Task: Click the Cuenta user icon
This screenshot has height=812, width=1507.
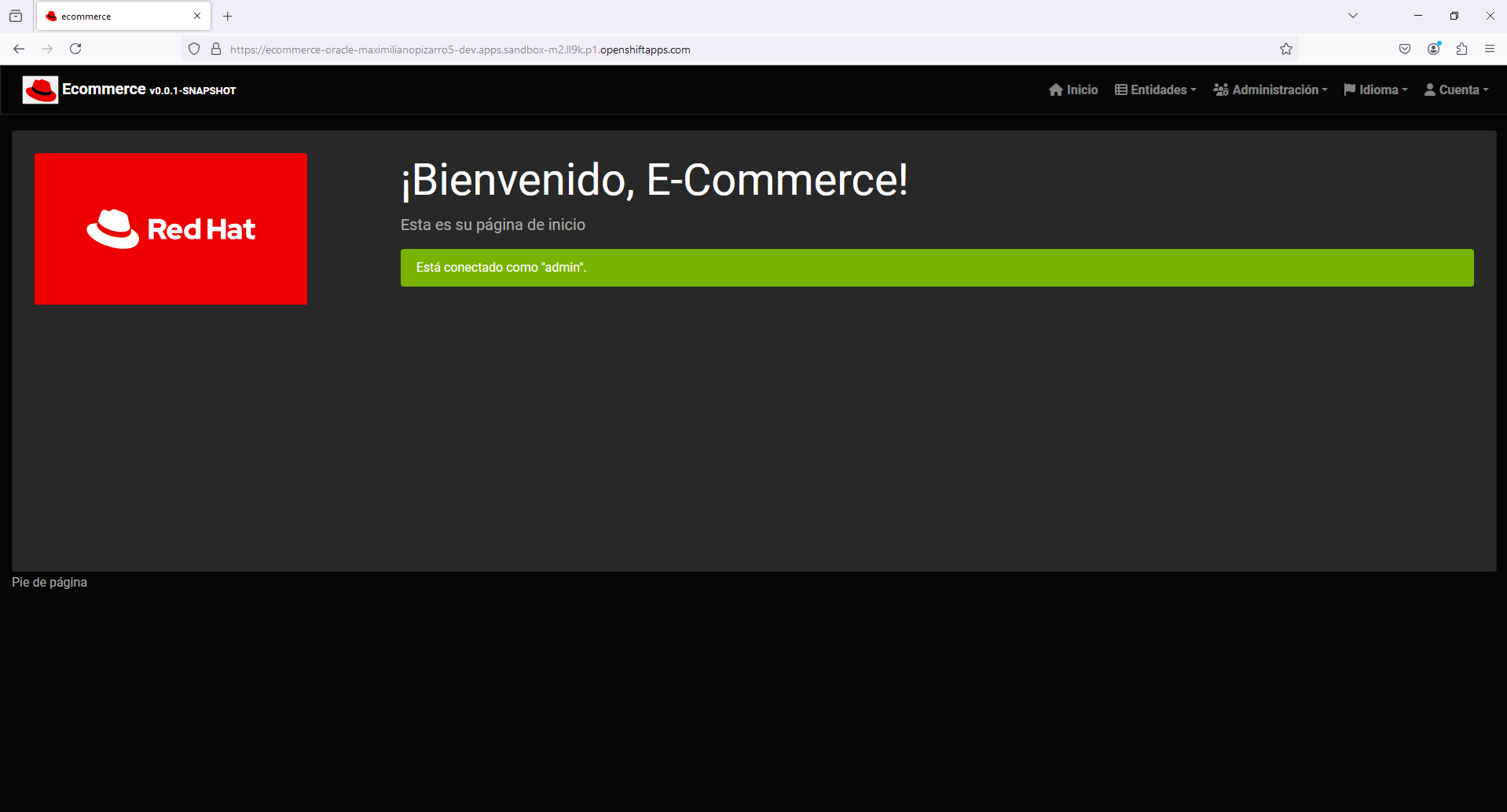Action: pos(1429,90)
